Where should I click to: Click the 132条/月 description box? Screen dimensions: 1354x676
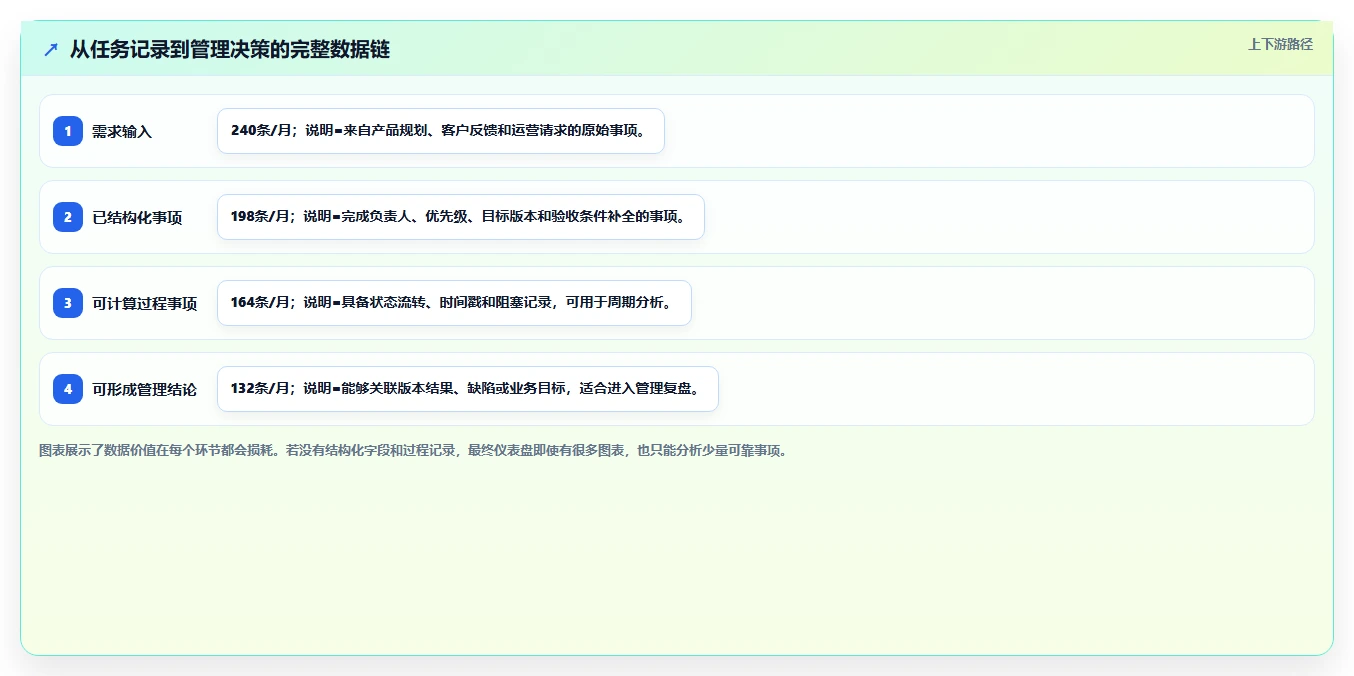[468, 389]
